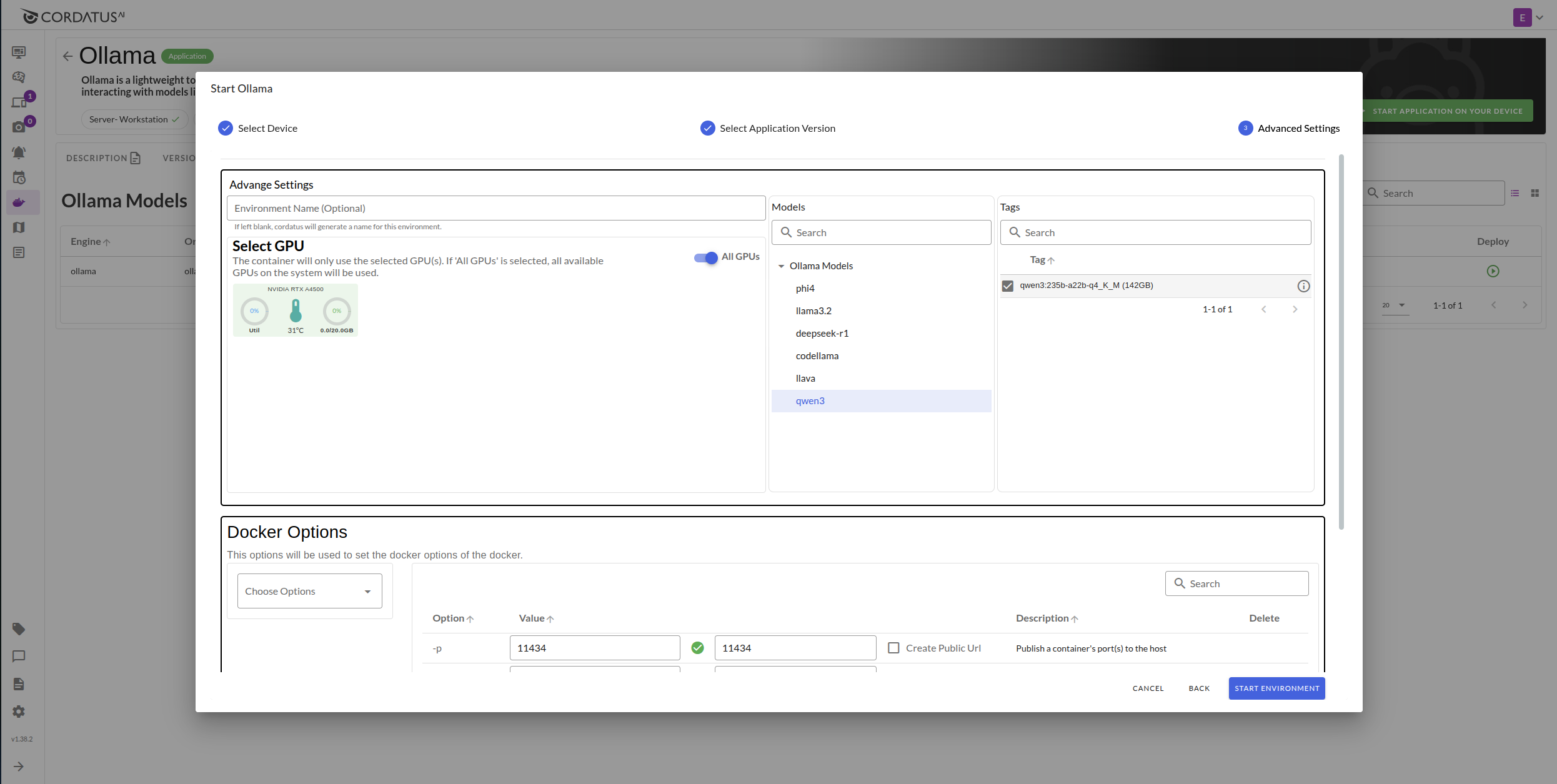This screenshot has height=784, width=1557.
Task: Open the camera sidebar icon
Action: tap(19, 127)
